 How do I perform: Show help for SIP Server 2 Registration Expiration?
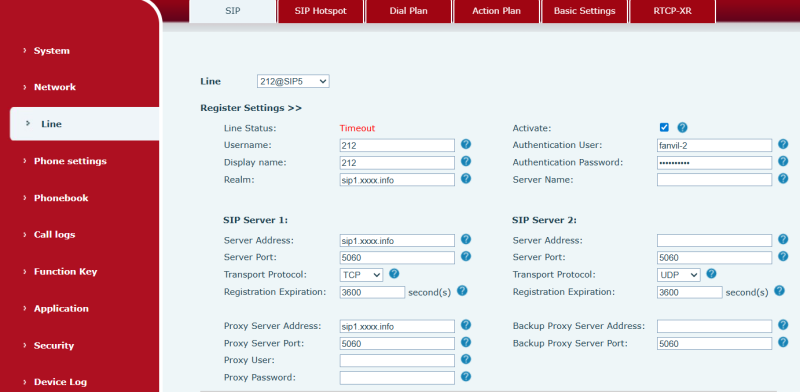pos(779,290)
